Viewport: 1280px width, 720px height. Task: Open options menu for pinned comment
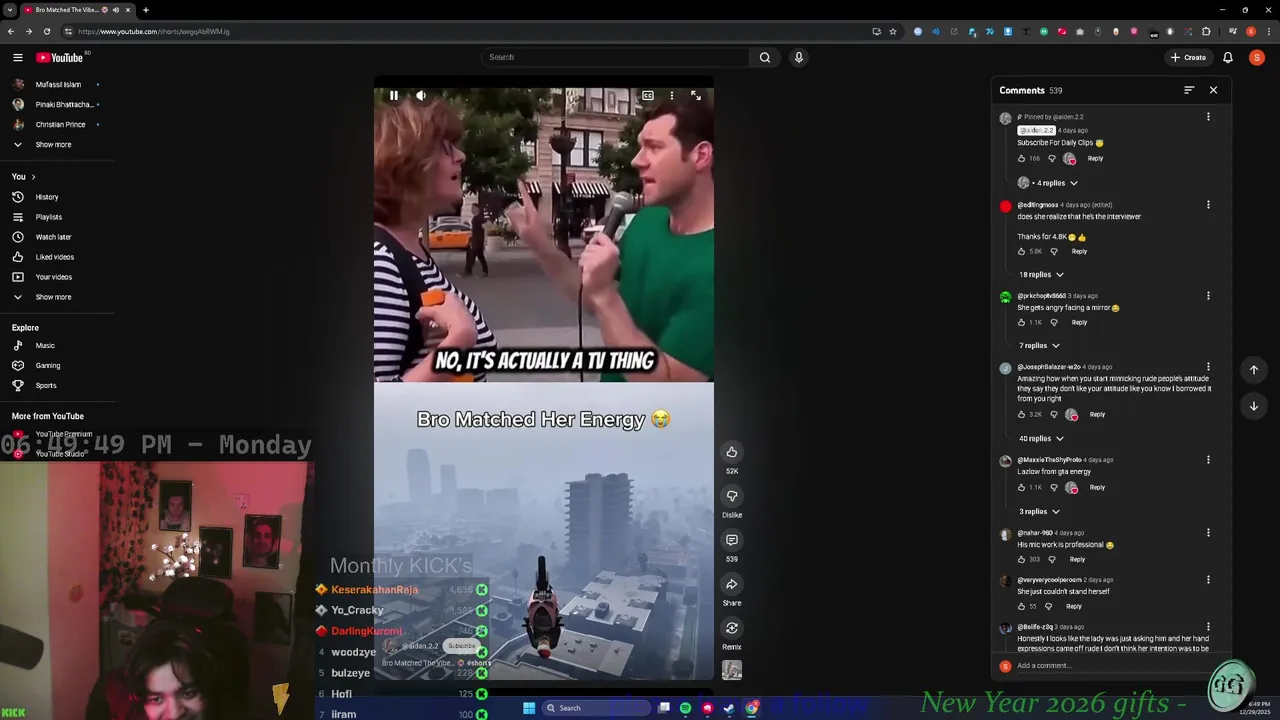pyautogui.click(x=1208, y=117)
